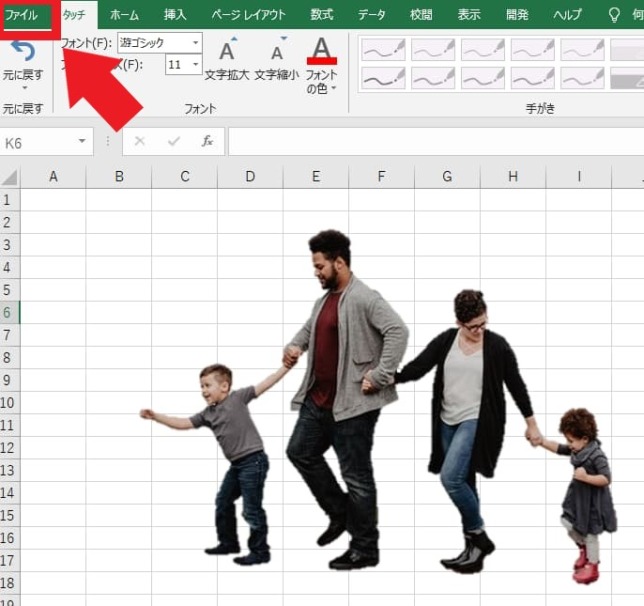644x606 pixels.
Task: Click into the formula bar input
Action: coord(436,142)
